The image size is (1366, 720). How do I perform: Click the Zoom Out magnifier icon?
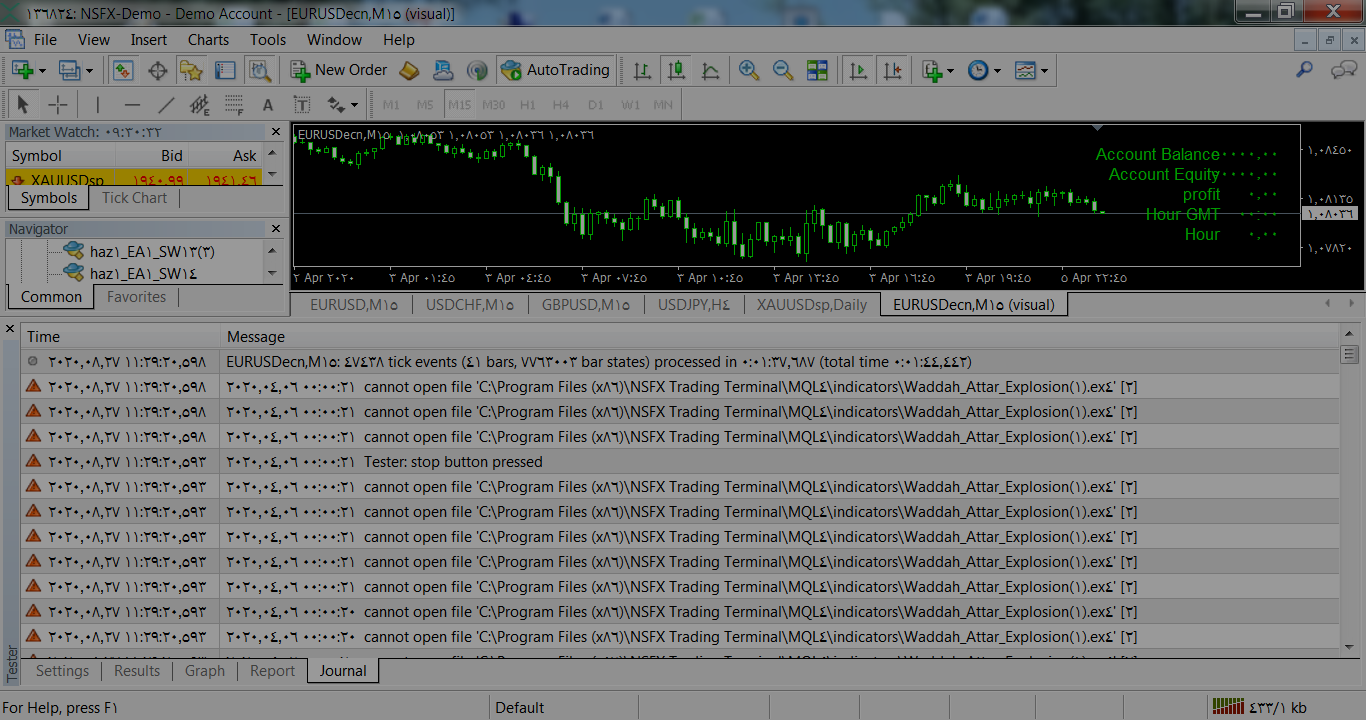pyautogui.click(x=782, y=70)
